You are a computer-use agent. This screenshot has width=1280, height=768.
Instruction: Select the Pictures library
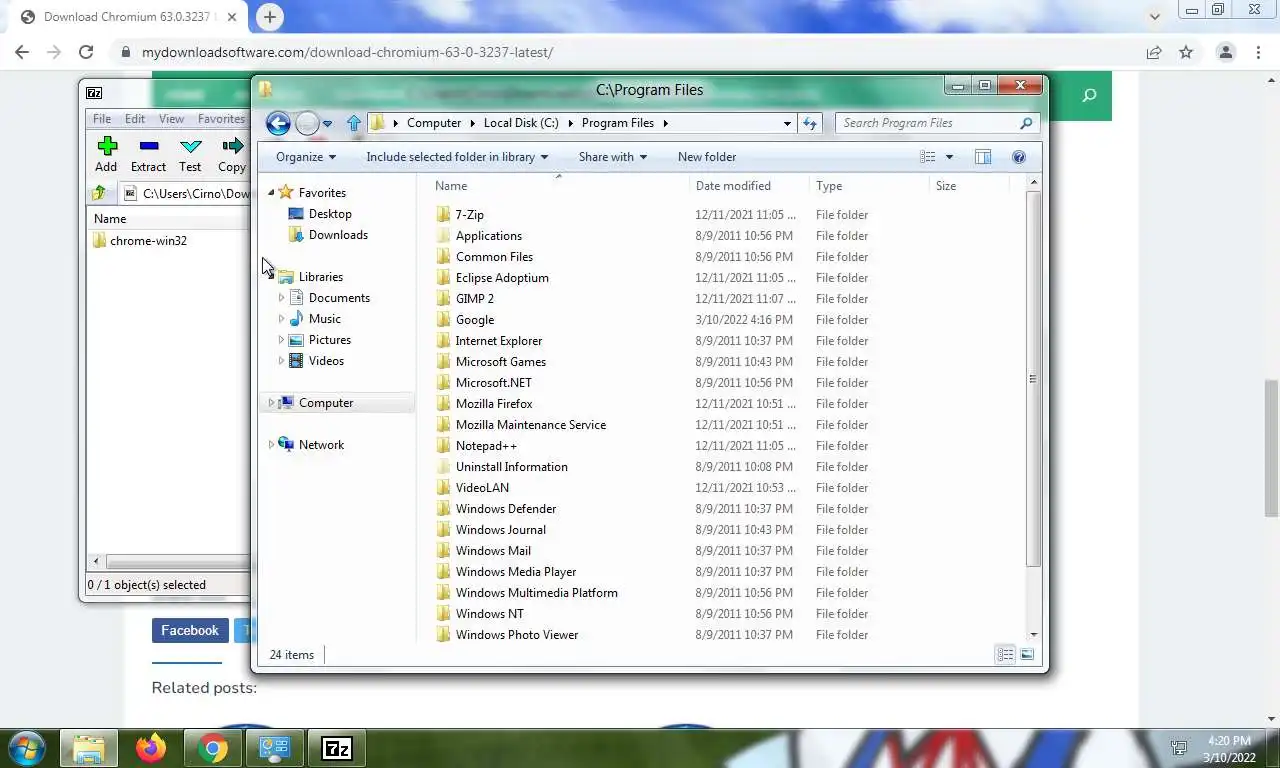click(330, 340)
